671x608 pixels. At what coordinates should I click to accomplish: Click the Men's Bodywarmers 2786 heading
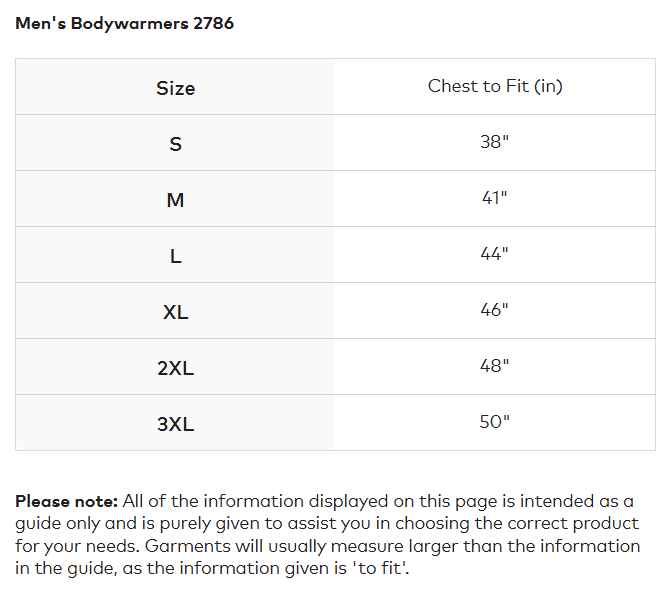(124, 22)
